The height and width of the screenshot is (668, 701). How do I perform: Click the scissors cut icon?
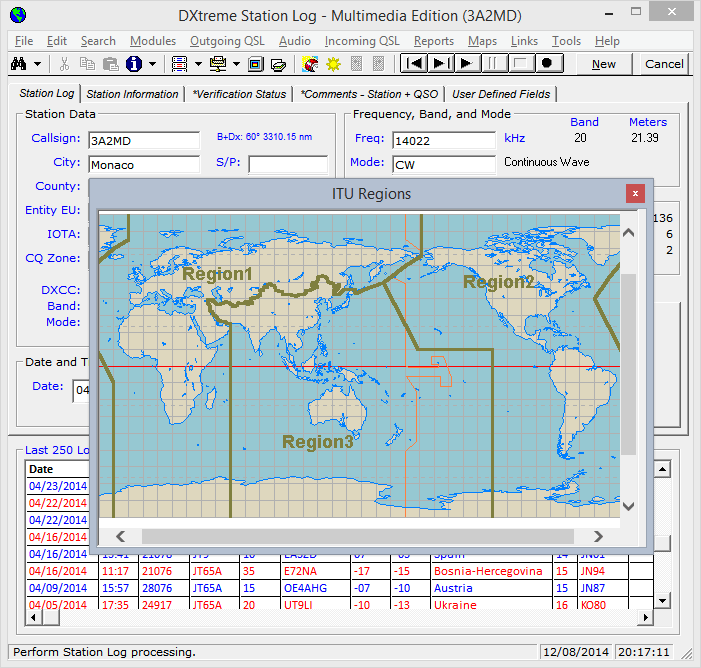click(x=64, y=64)
